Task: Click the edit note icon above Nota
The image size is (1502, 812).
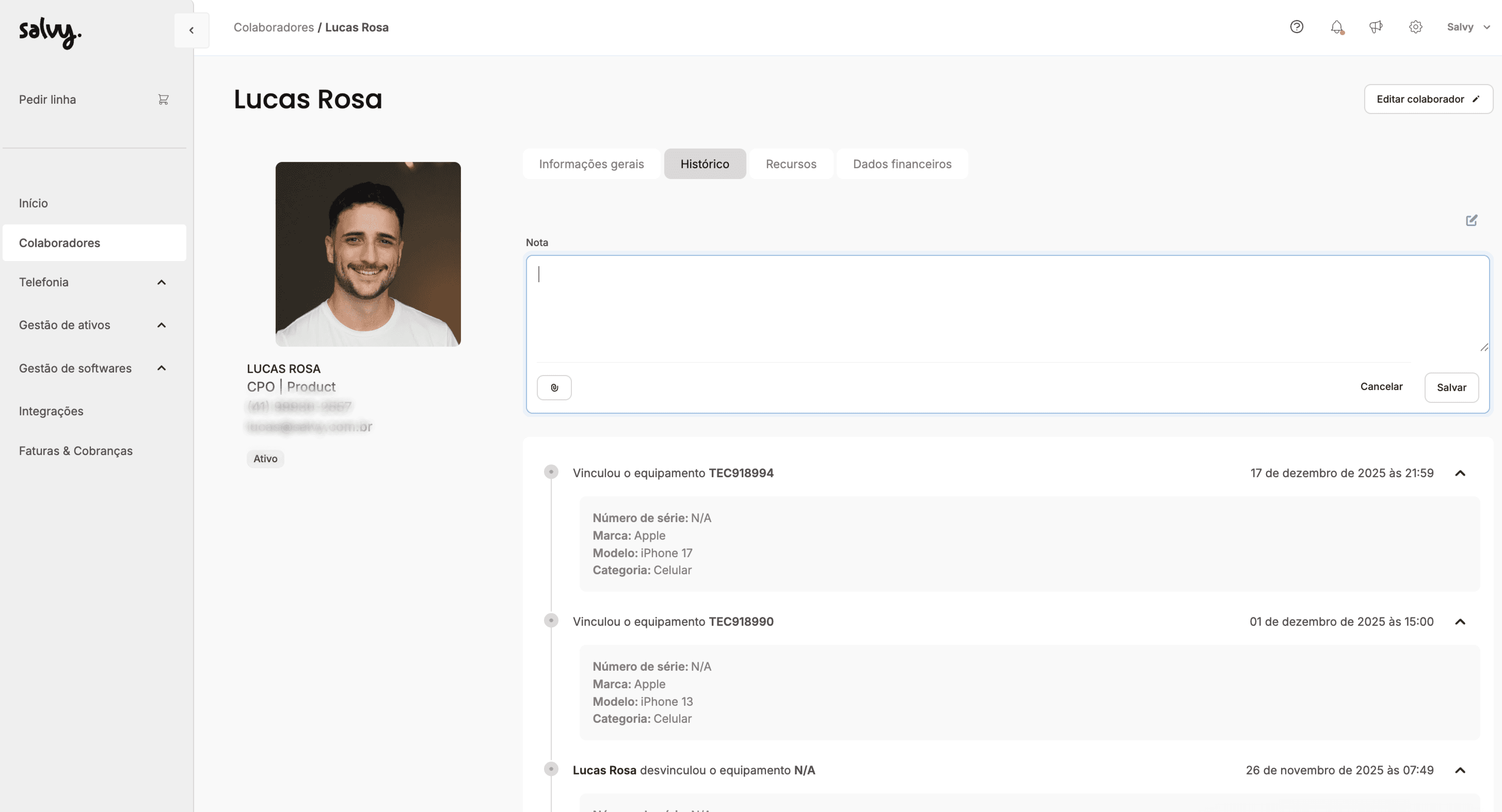Action: click(1471, 220)
